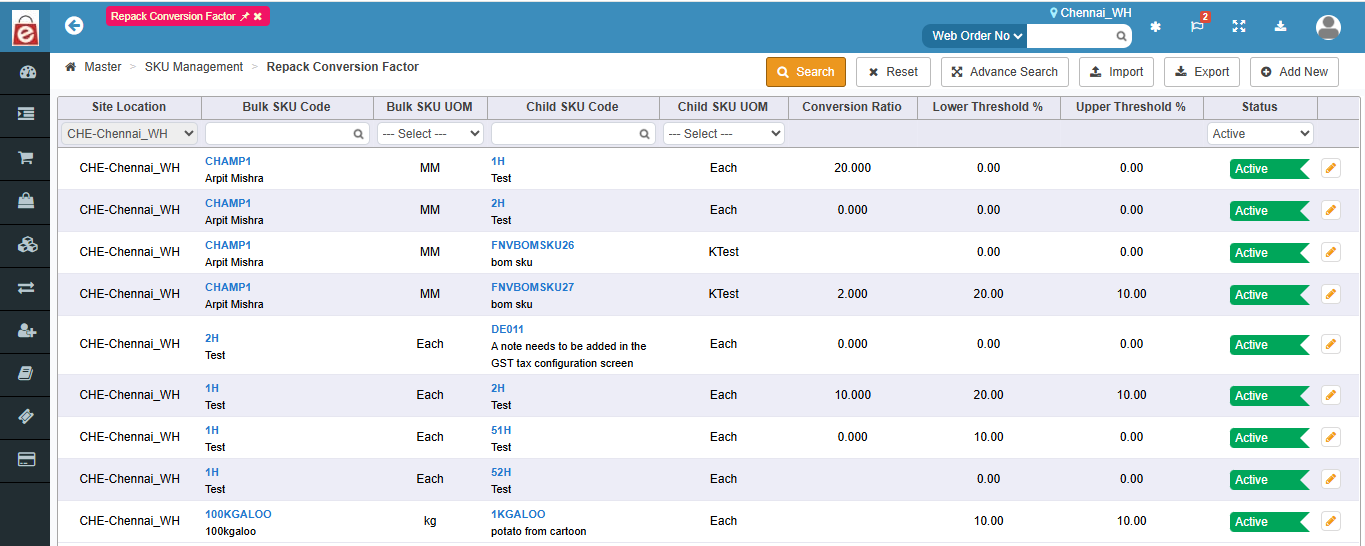Open the indent list icon in the sidebar
The height and width of the screenshot is (546, 1365).
pos(26,115)
